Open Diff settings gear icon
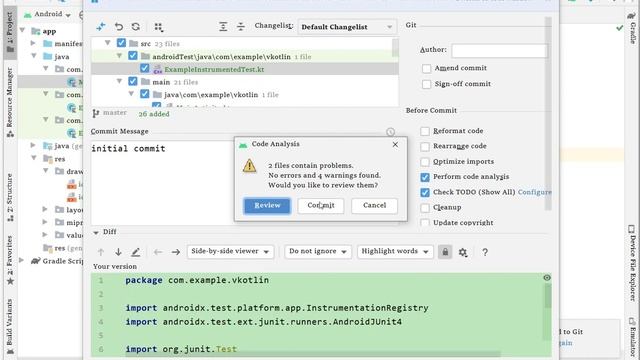This screenshot has height=360, width=640. (463, 252)
